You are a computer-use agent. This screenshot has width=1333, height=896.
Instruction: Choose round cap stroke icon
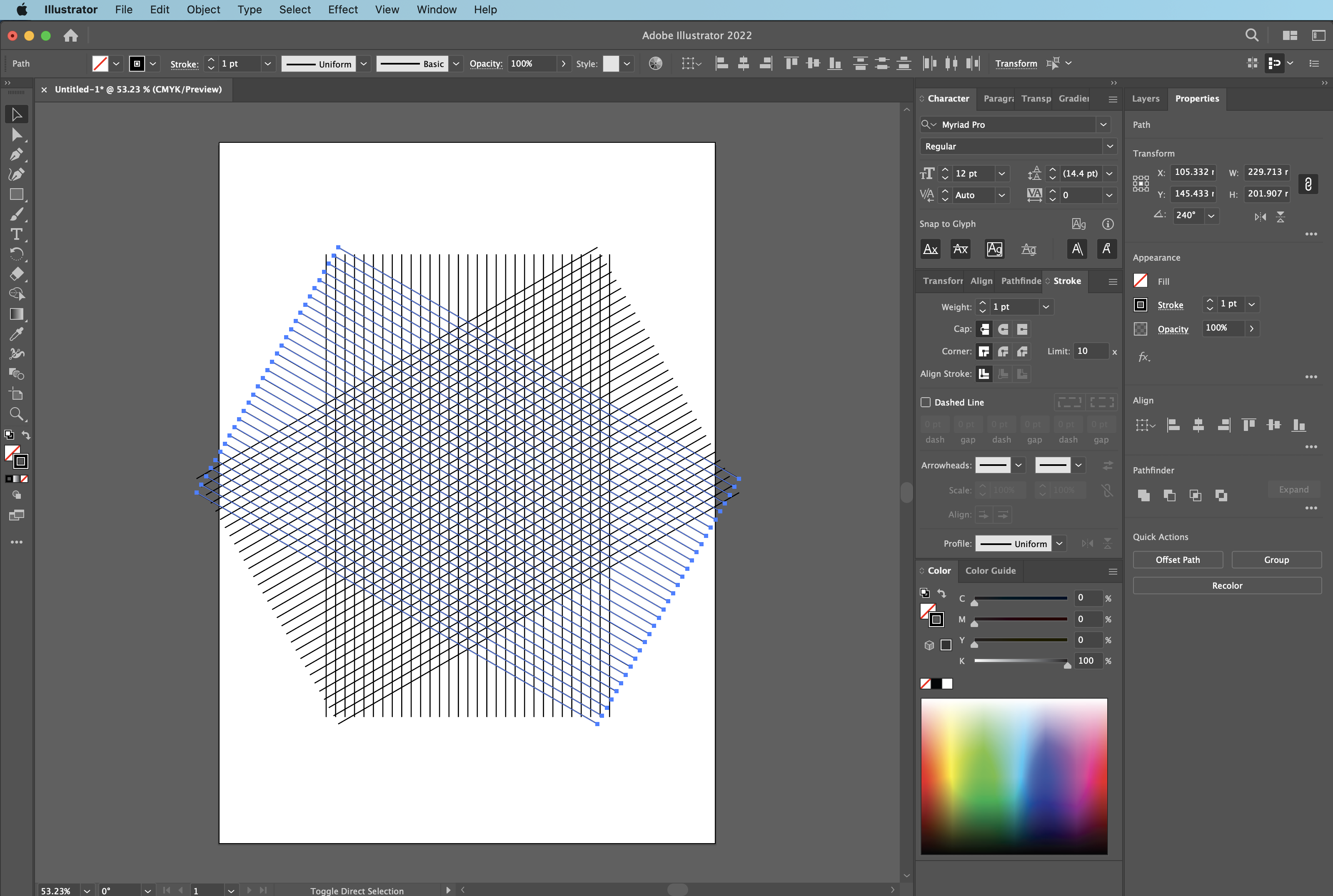(1003, 329)
